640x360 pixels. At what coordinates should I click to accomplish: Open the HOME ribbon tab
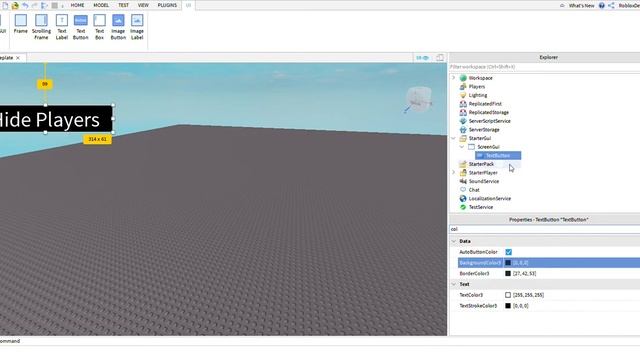click(77, 5)
